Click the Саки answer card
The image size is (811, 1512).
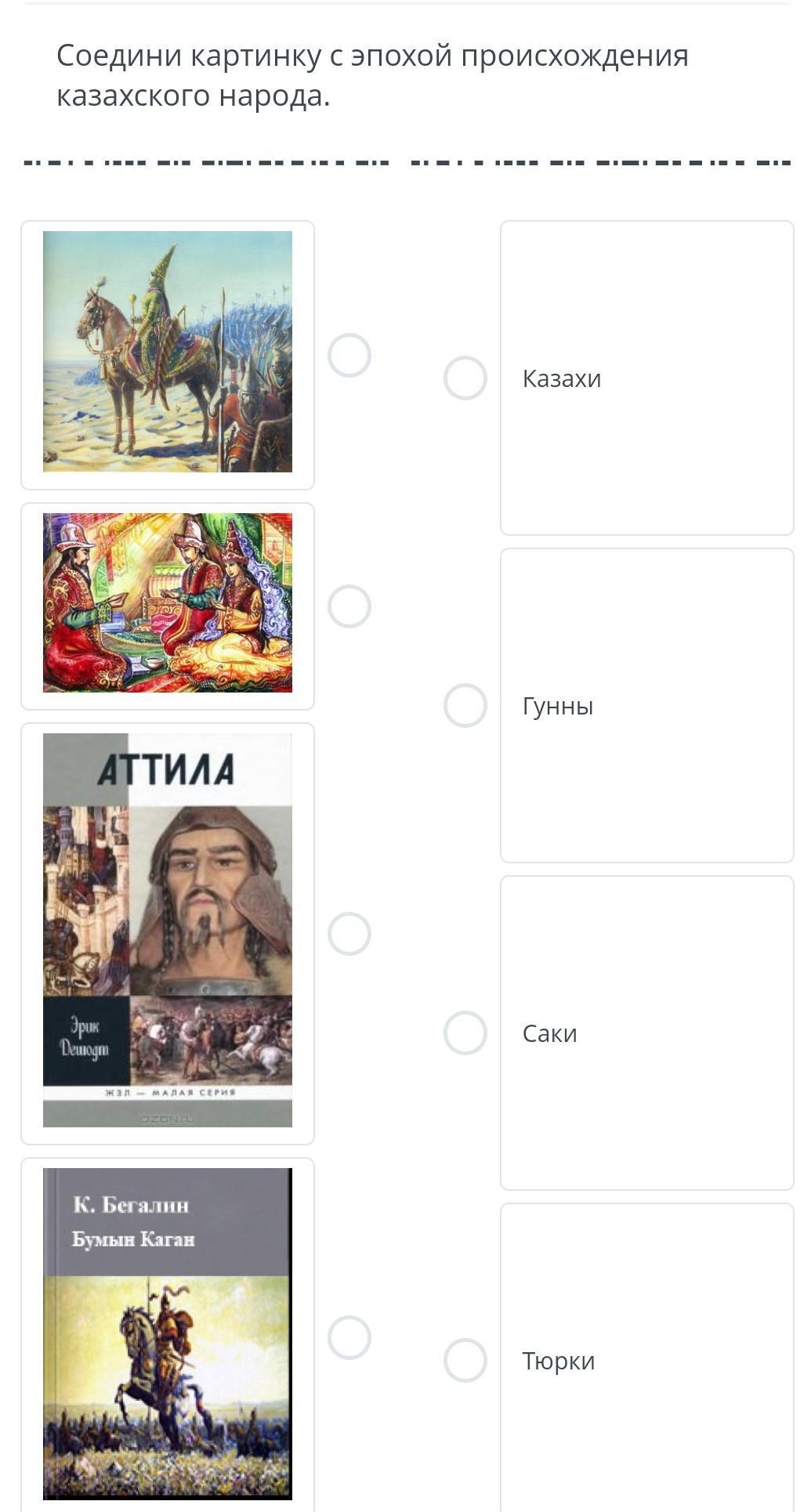coord(647,1033)
